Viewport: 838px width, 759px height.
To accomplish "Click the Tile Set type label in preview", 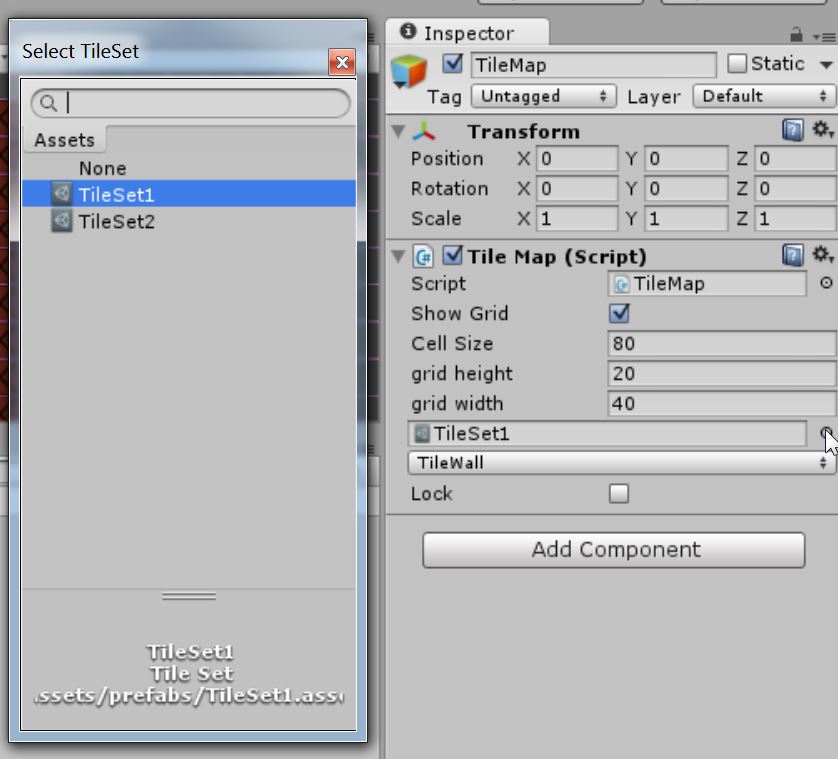I will tap(191, 673).
